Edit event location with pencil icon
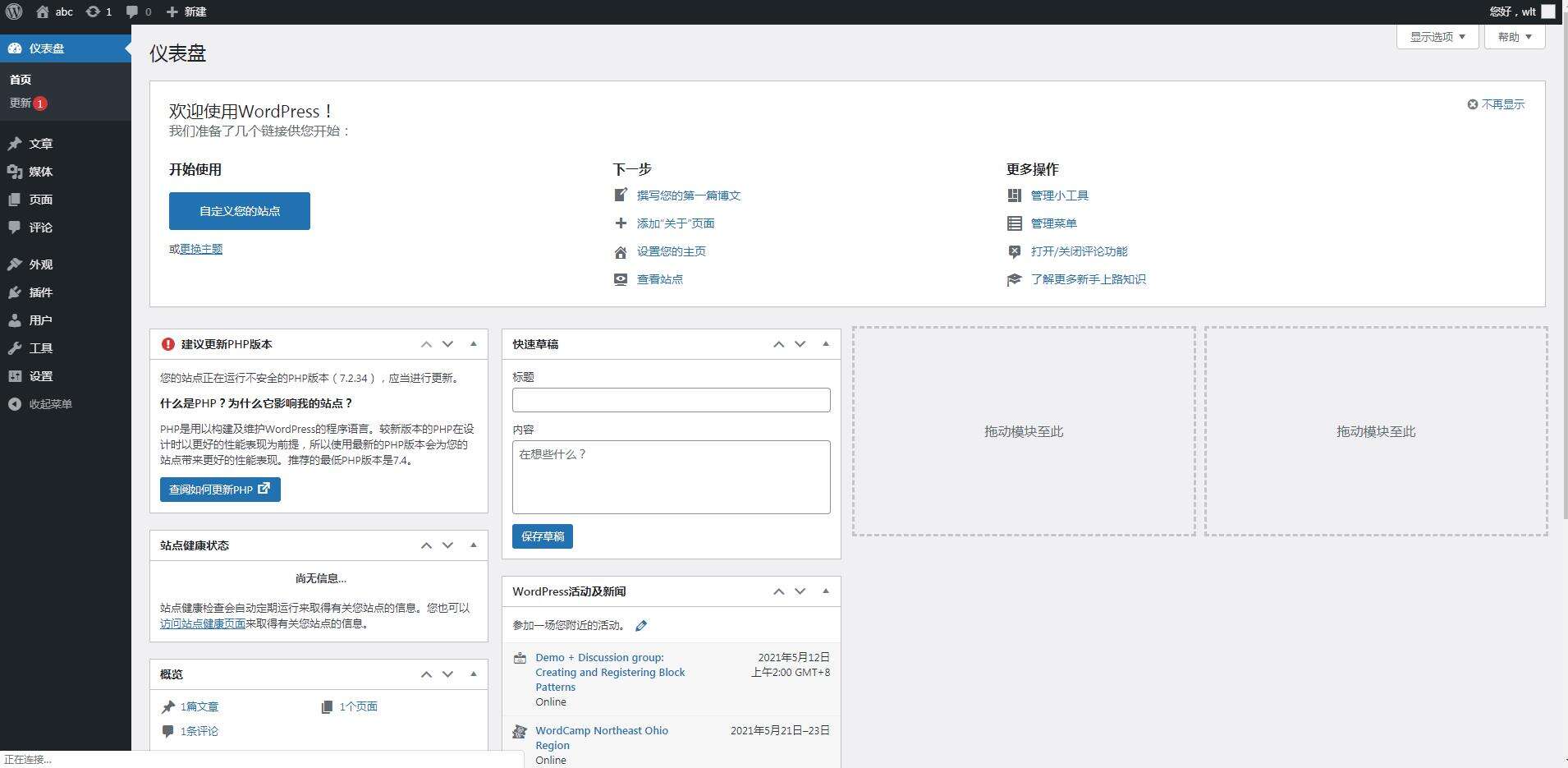The image size is (1568, 768). (641, 626)
